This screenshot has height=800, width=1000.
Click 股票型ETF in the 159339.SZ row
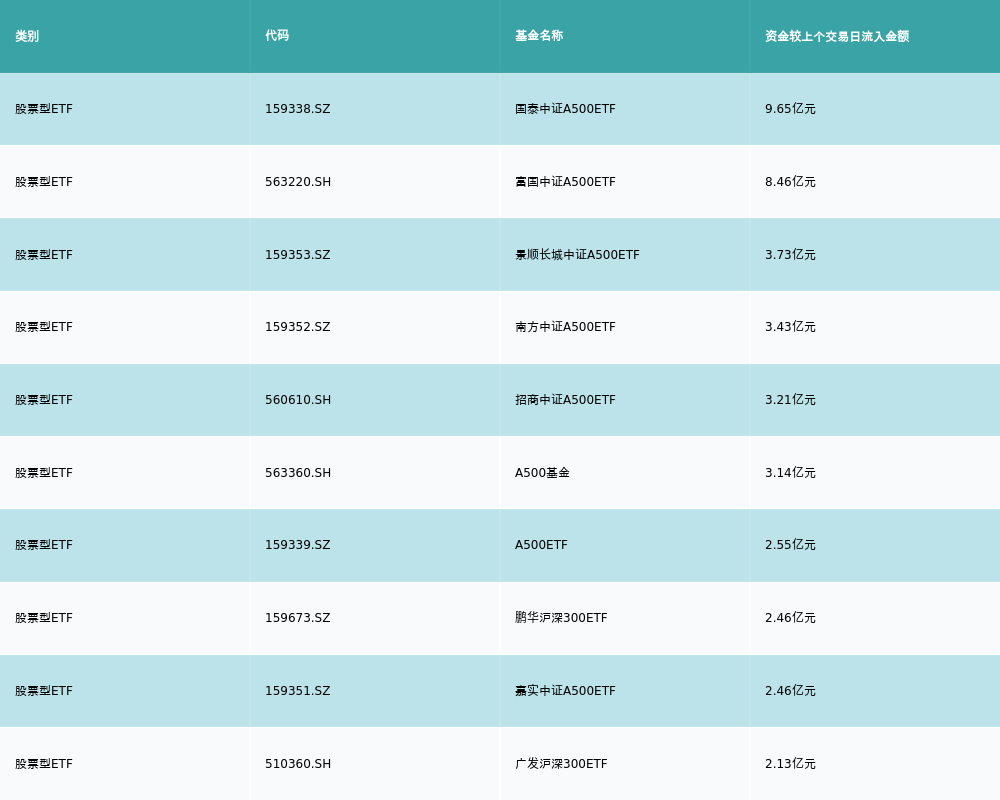point(44,545)
